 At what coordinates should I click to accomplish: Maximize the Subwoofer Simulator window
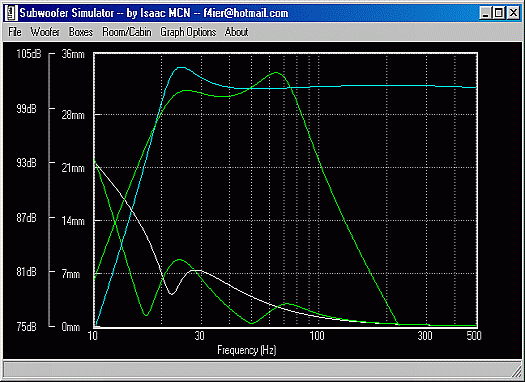tap(499, 13)
